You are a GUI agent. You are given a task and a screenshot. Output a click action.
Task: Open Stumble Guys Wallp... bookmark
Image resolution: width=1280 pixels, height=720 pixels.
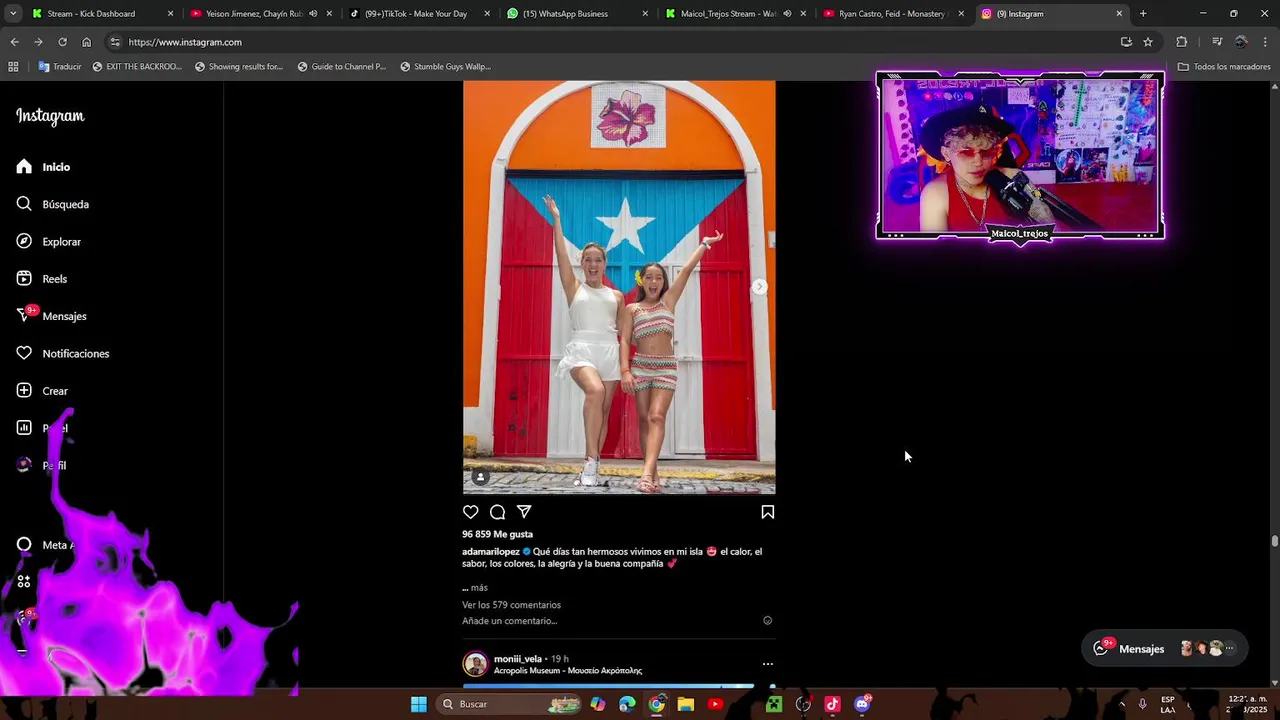pyautogui.click(x=445, y=67)
